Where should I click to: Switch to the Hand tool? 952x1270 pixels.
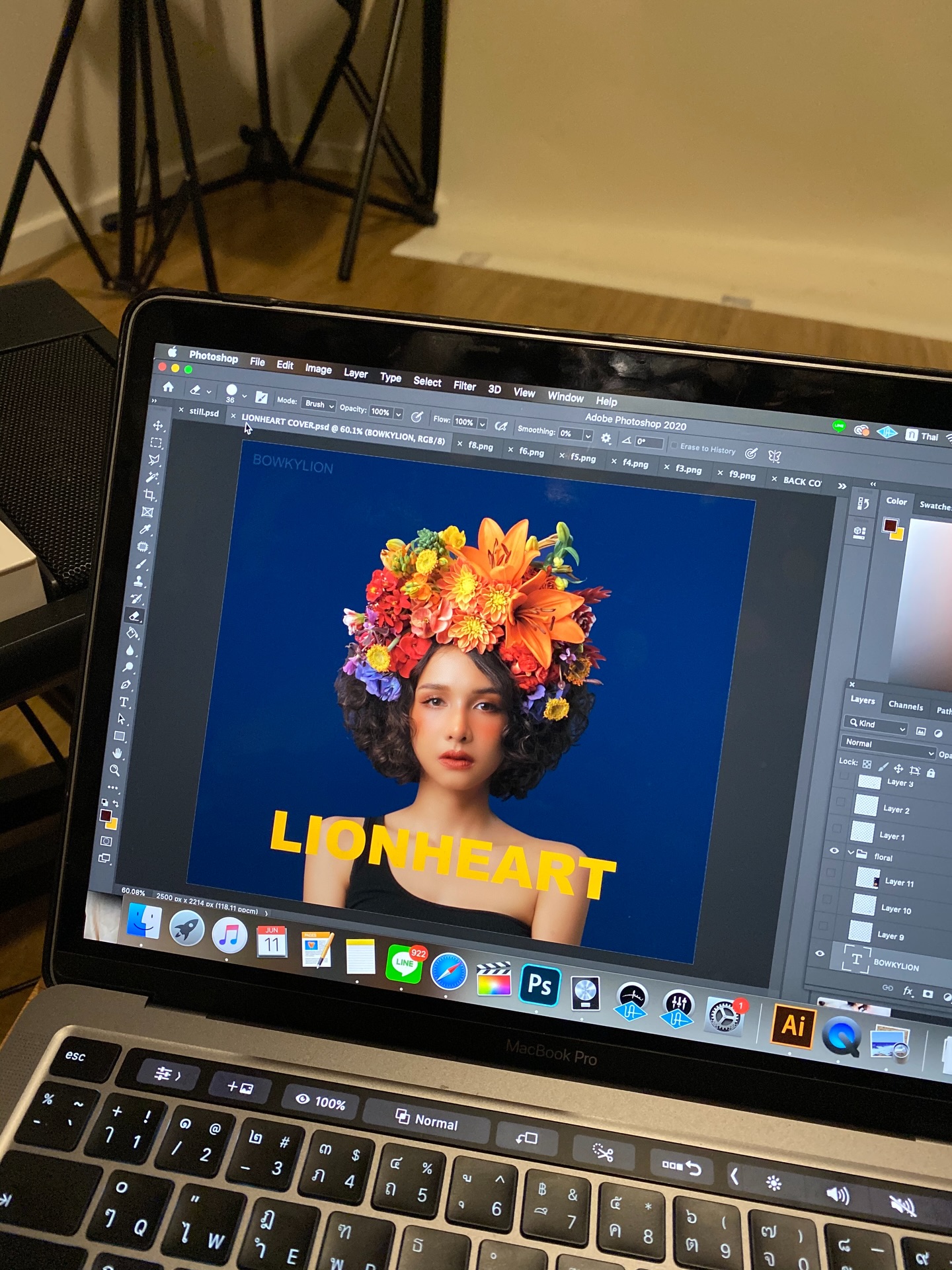118,753
